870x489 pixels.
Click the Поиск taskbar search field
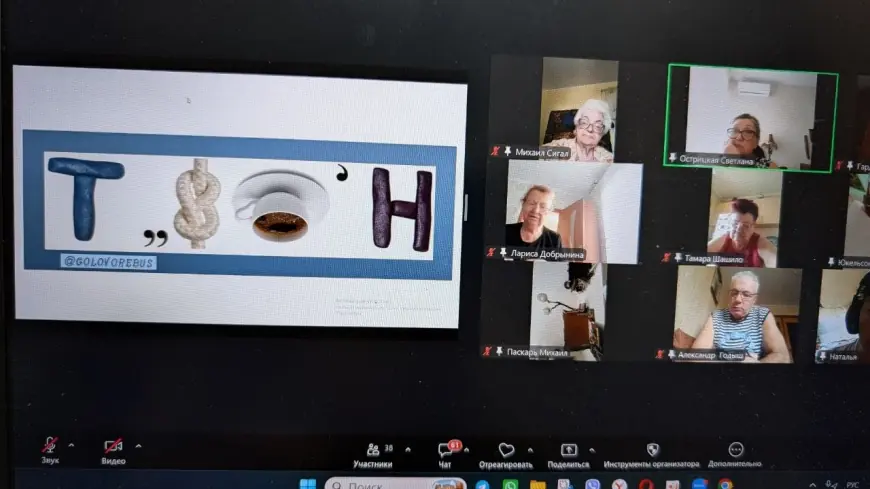pos(395,484)
